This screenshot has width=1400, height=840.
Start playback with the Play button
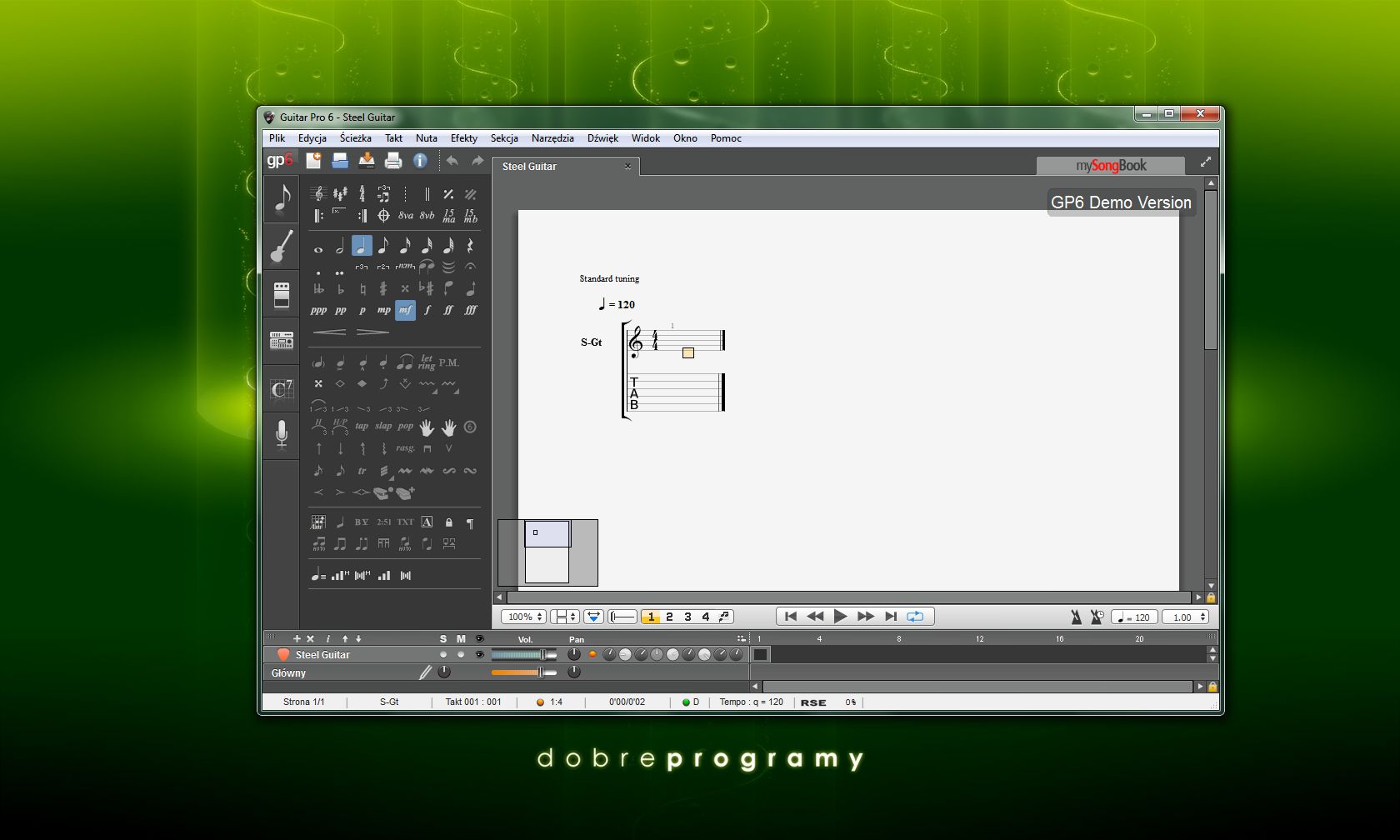[840, 617]
